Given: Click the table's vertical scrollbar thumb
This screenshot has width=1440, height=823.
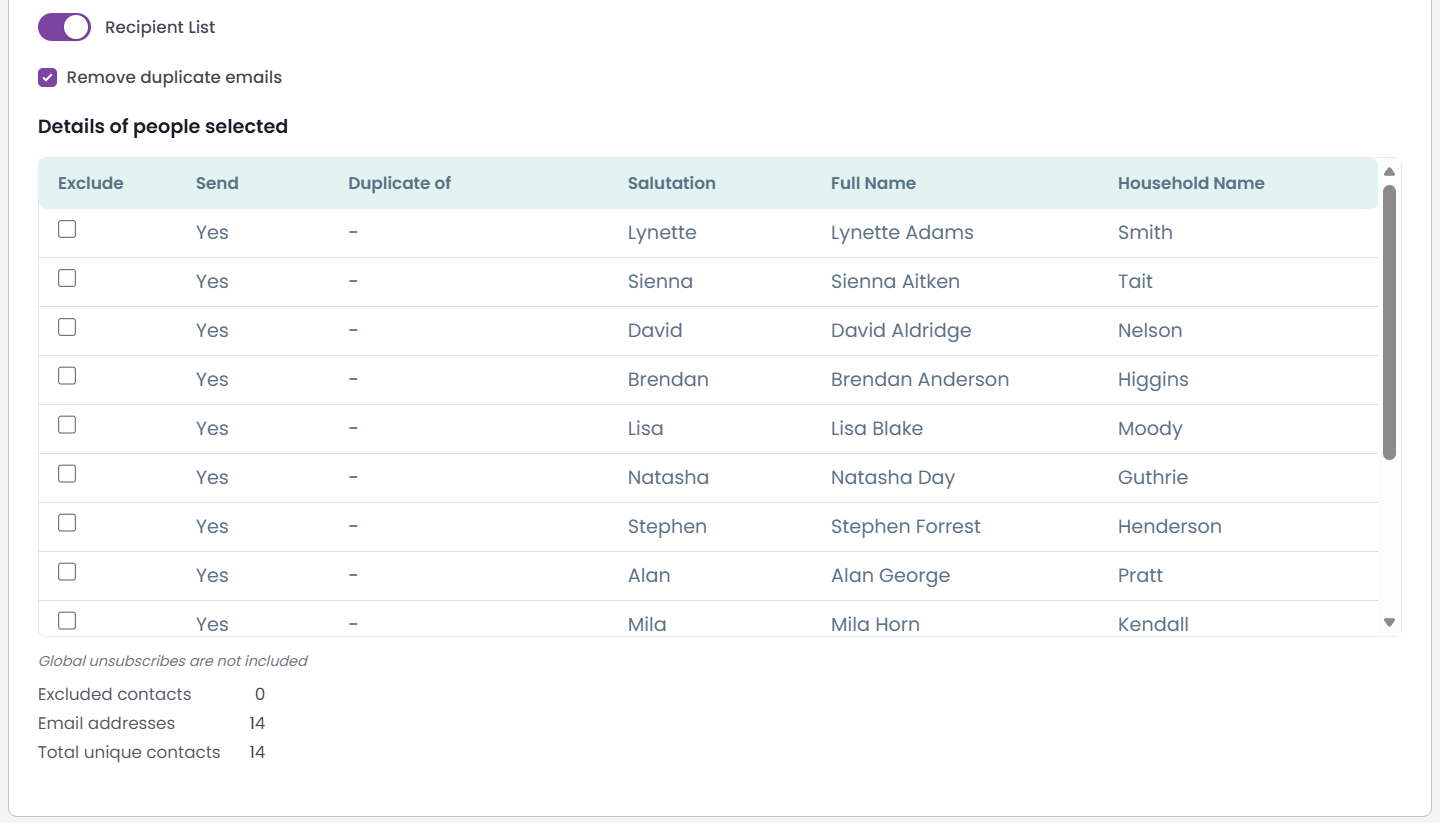Looking at the screenshot, I should (x=1389, y=322).
